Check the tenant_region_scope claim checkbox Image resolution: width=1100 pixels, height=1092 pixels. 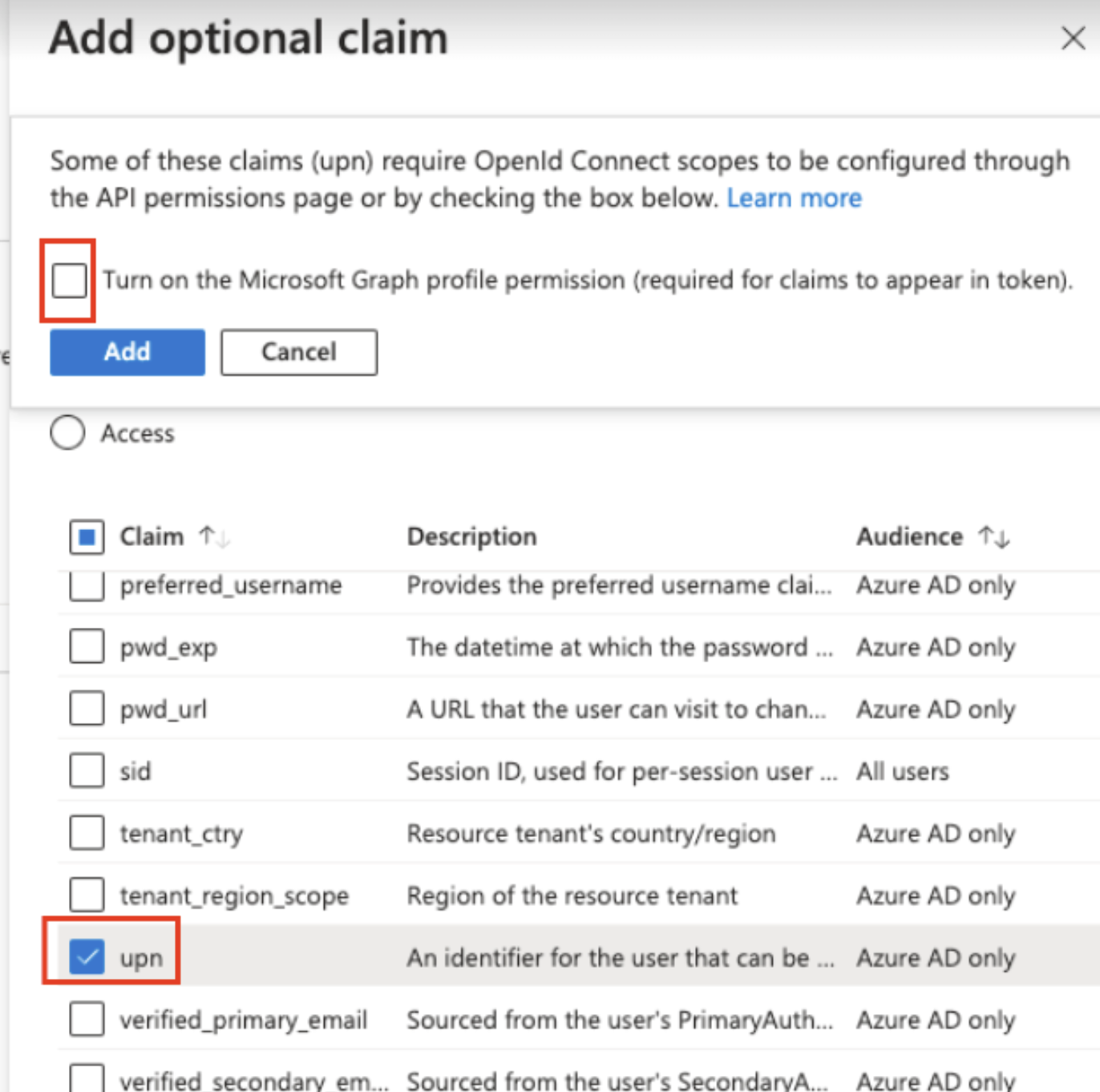tap(87, 895)
